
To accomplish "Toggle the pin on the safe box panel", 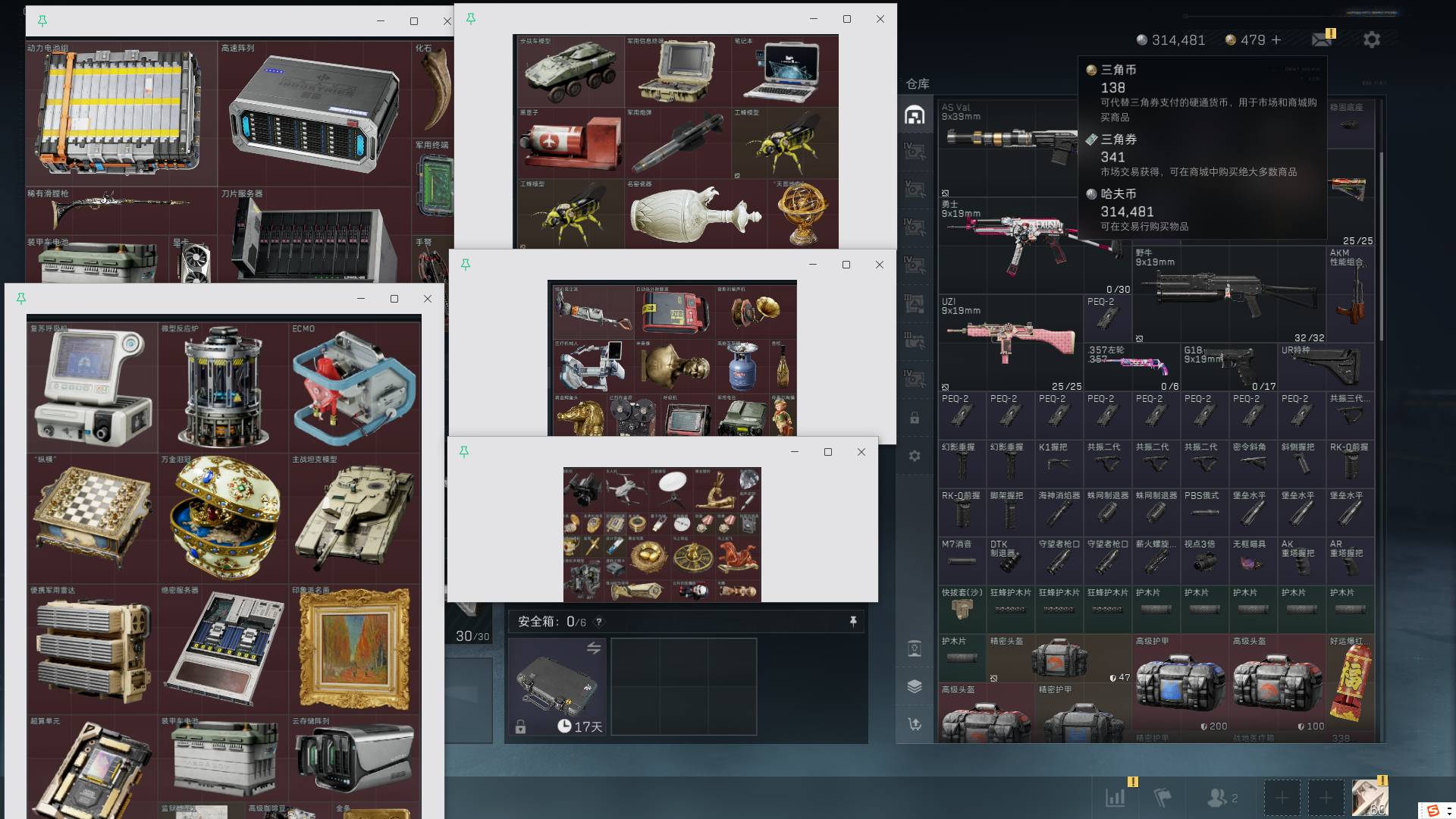I will click(x=853, y=622).
